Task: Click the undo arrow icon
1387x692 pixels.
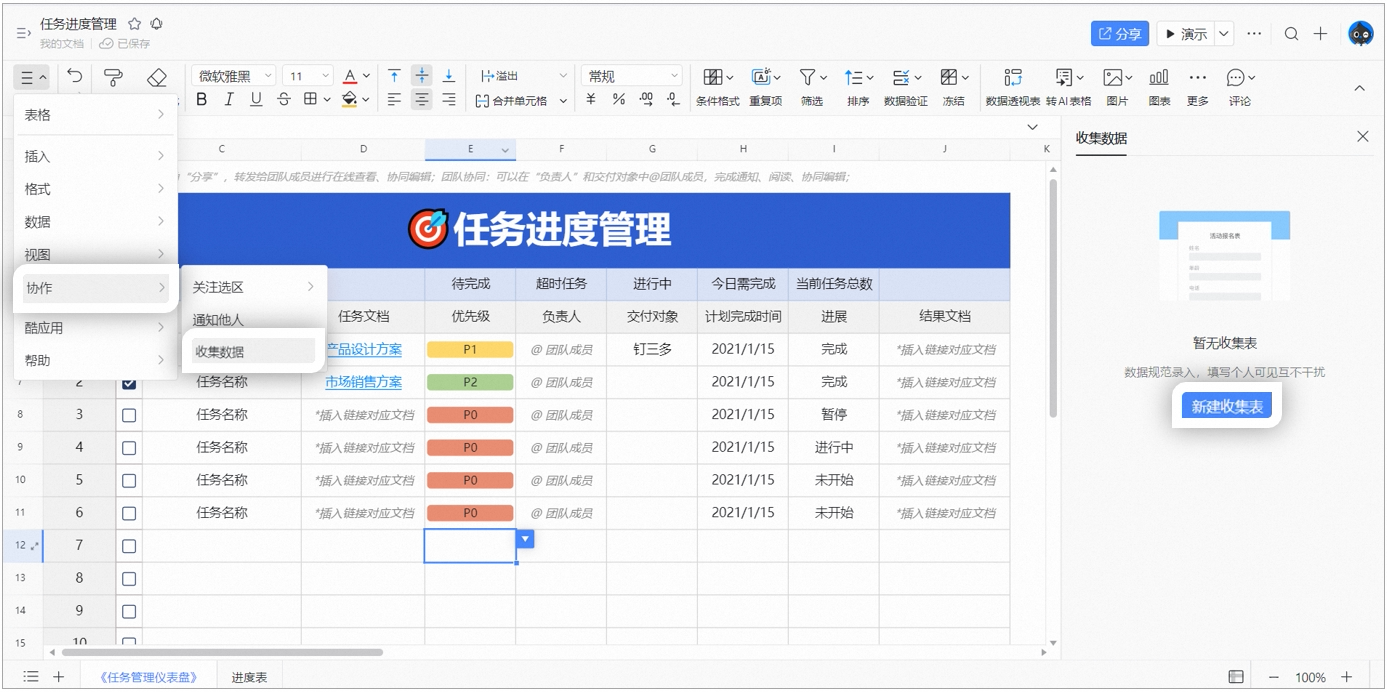Action: (x=75, y=77)
